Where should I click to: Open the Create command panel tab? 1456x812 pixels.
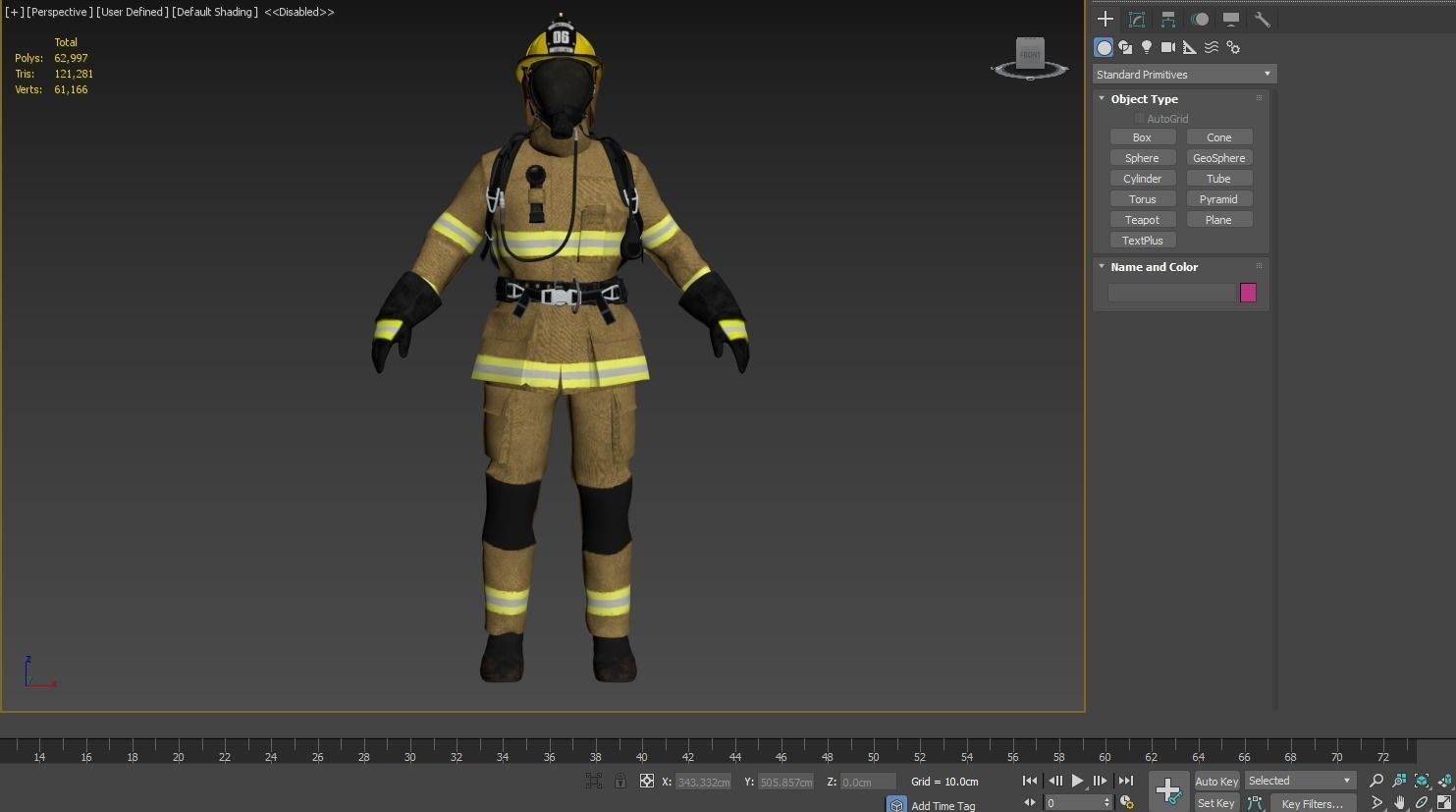point(1105,19)
